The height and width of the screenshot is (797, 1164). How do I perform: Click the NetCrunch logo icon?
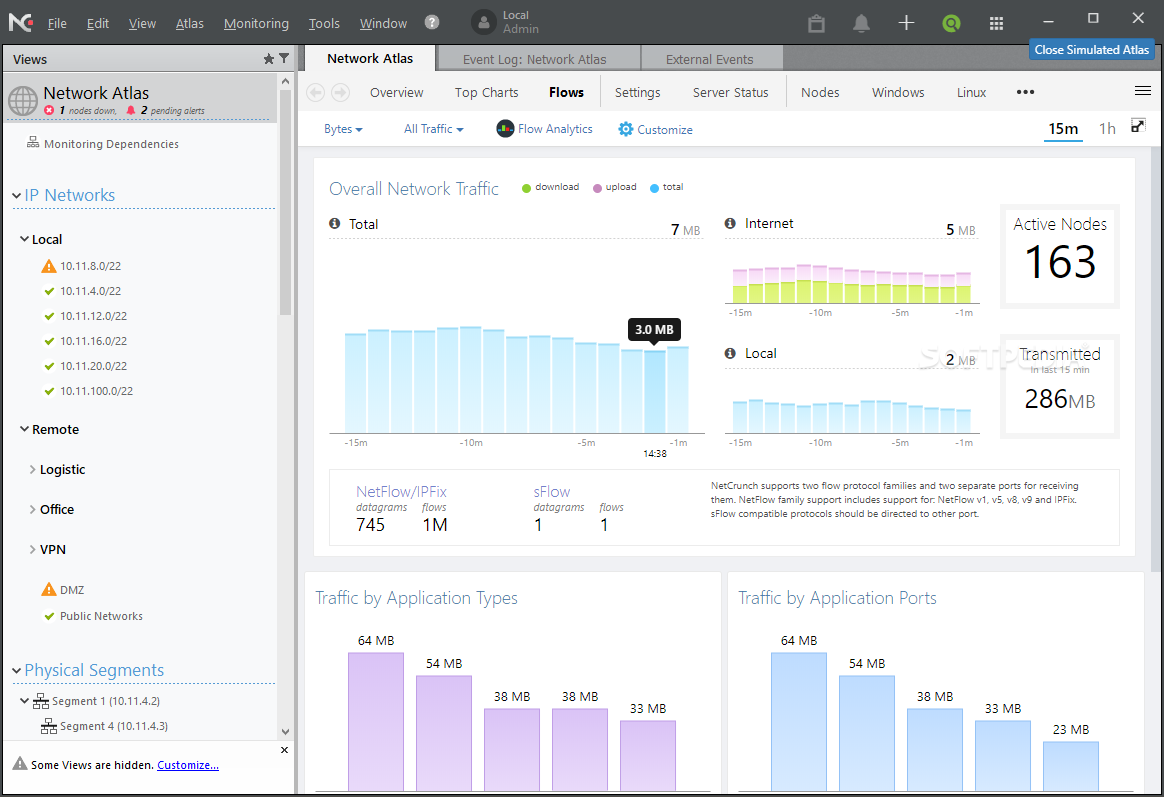pyautogui.click(x=20, y=22)
